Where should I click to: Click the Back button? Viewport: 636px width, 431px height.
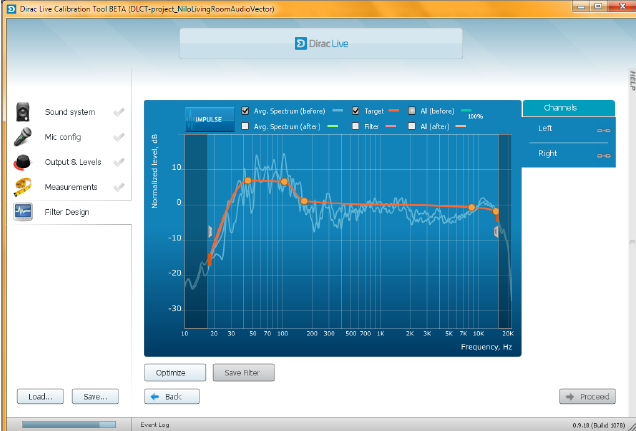pyautogui.click(x=172, y=397)
